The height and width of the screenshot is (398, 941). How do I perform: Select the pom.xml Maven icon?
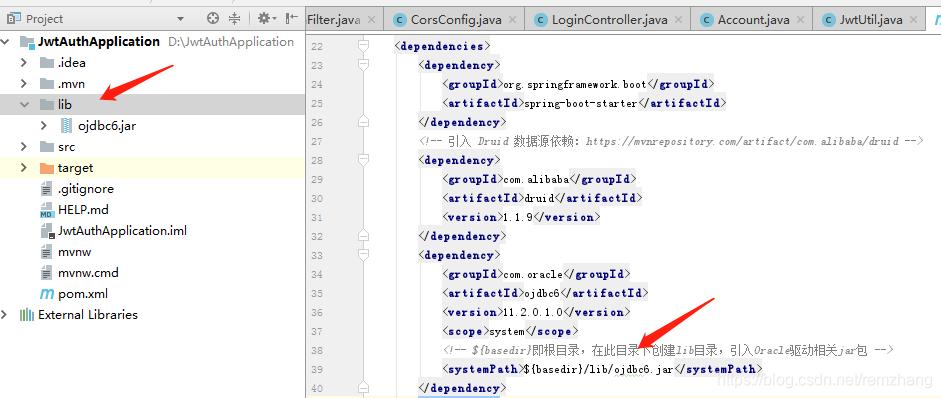(x=47, y=294)
